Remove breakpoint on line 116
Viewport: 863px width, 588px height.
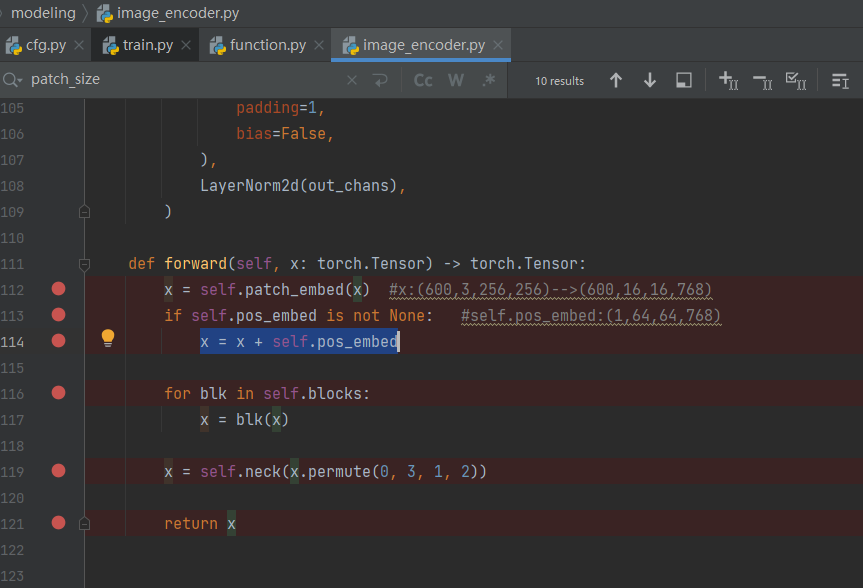[58, 393]
